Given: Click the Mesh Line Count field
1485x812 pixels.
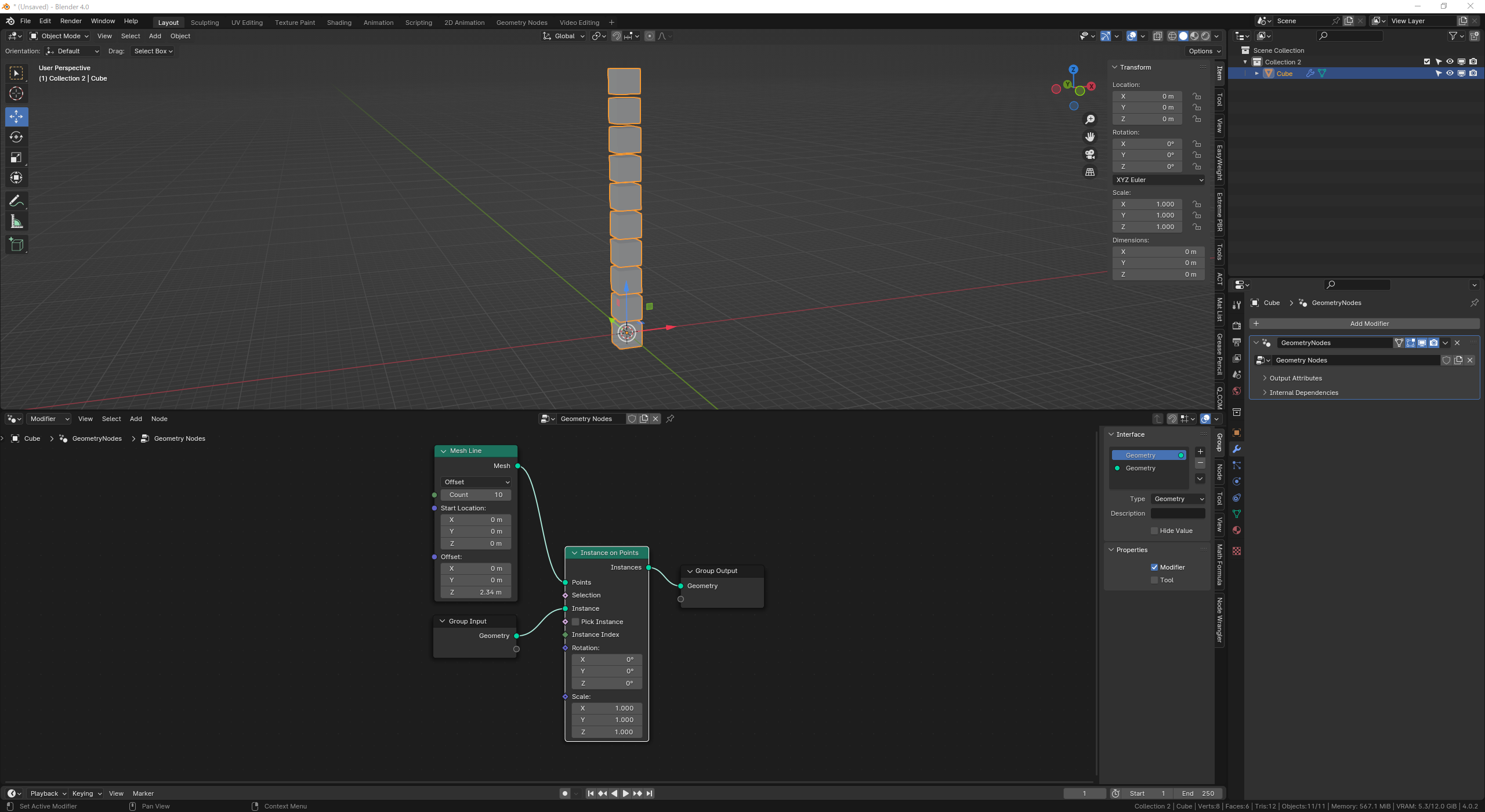Looking at the screenshot, I should tap(476, 495).
